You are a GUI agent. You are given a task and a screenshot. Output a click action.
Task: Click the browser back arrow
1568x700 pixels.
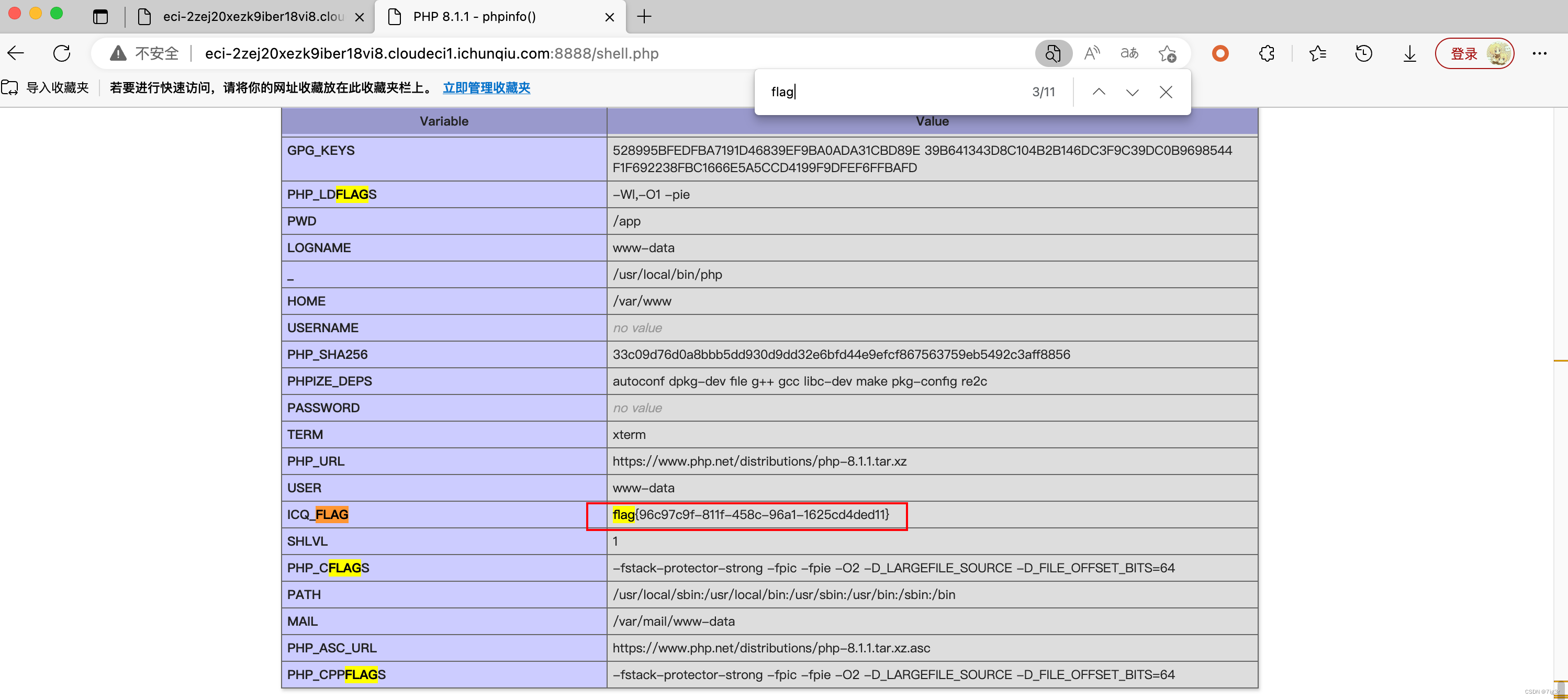pos(16,53)
